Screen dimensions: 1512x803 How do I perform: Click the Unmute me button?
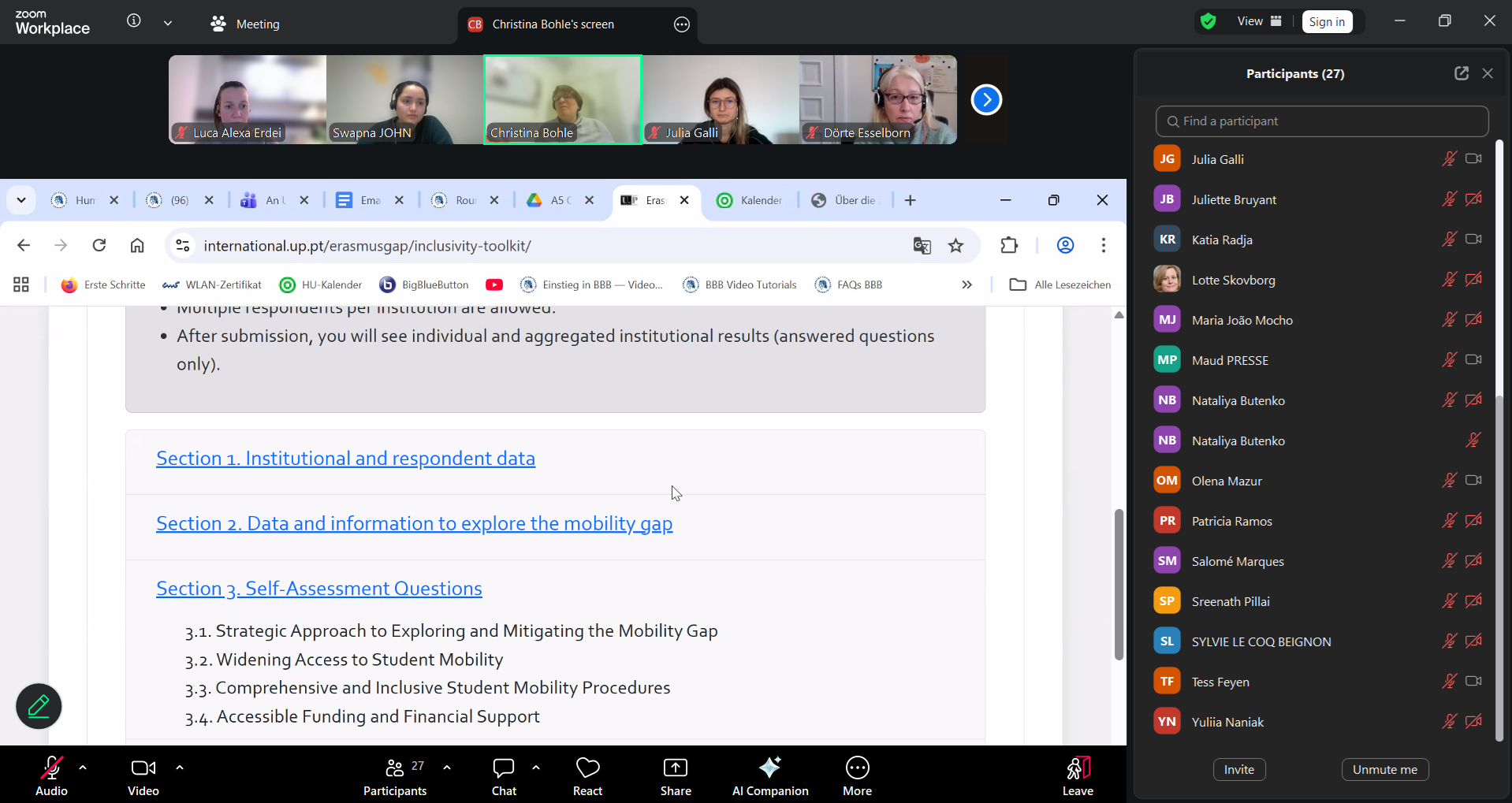(1385, 770)
